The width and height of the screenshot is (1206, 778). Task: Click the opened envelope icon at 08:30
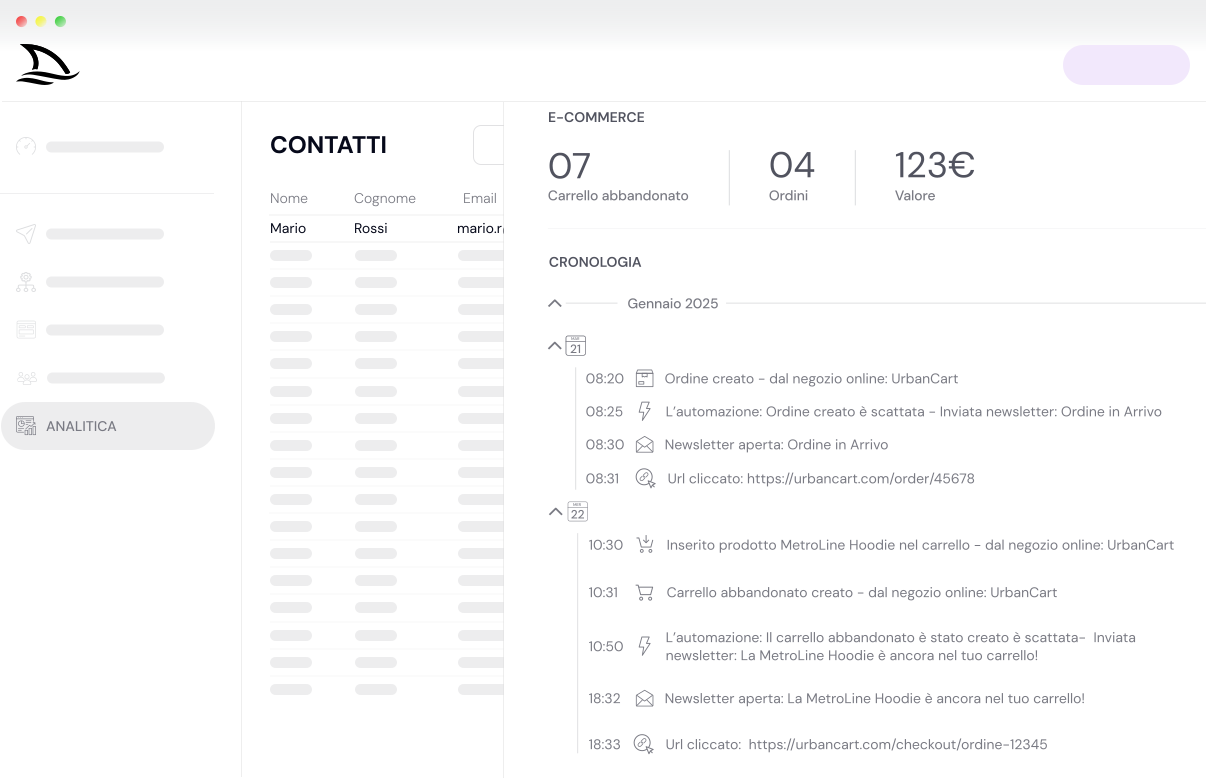[x=645, y=445]
